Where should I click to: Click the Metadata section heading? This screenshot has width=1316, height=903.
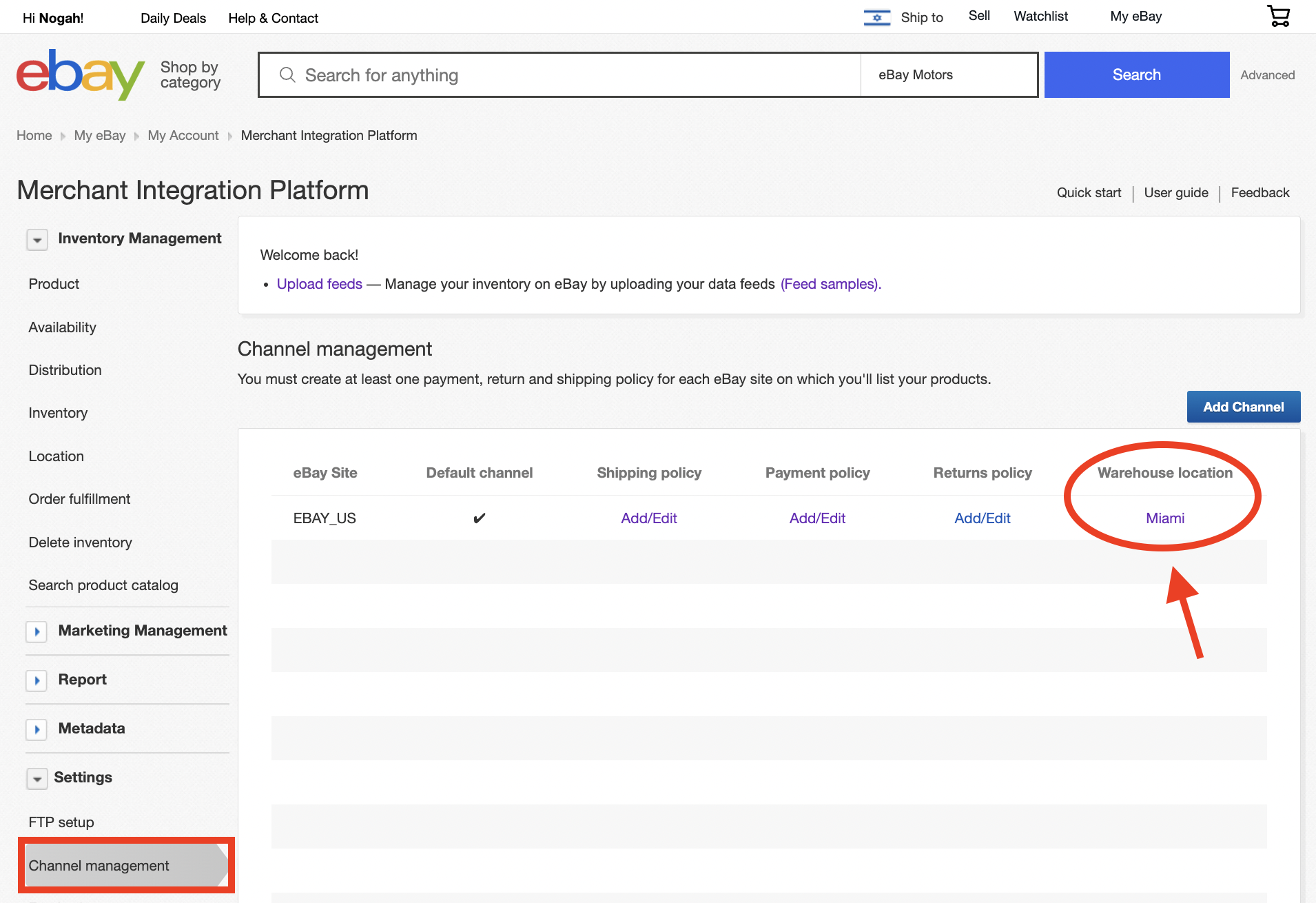point(92,729)
